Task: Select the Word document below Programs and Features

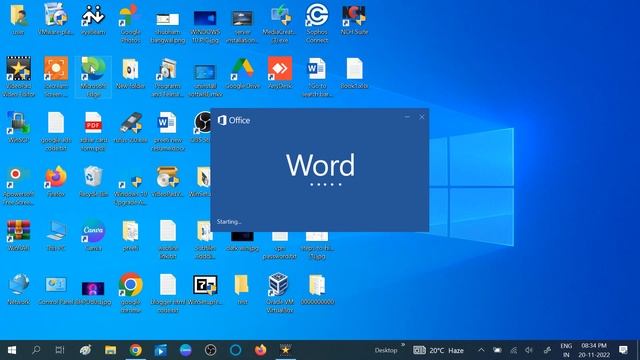Action: (168, 131)
